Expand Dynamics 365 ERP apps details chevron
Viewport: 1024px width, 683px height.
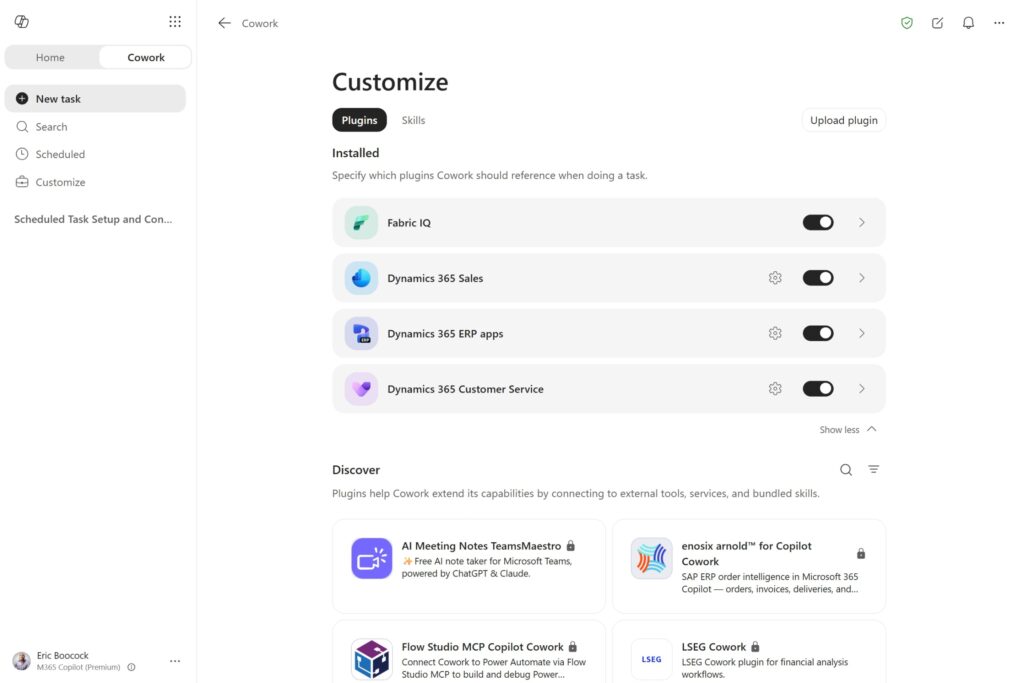coord(862,334)
